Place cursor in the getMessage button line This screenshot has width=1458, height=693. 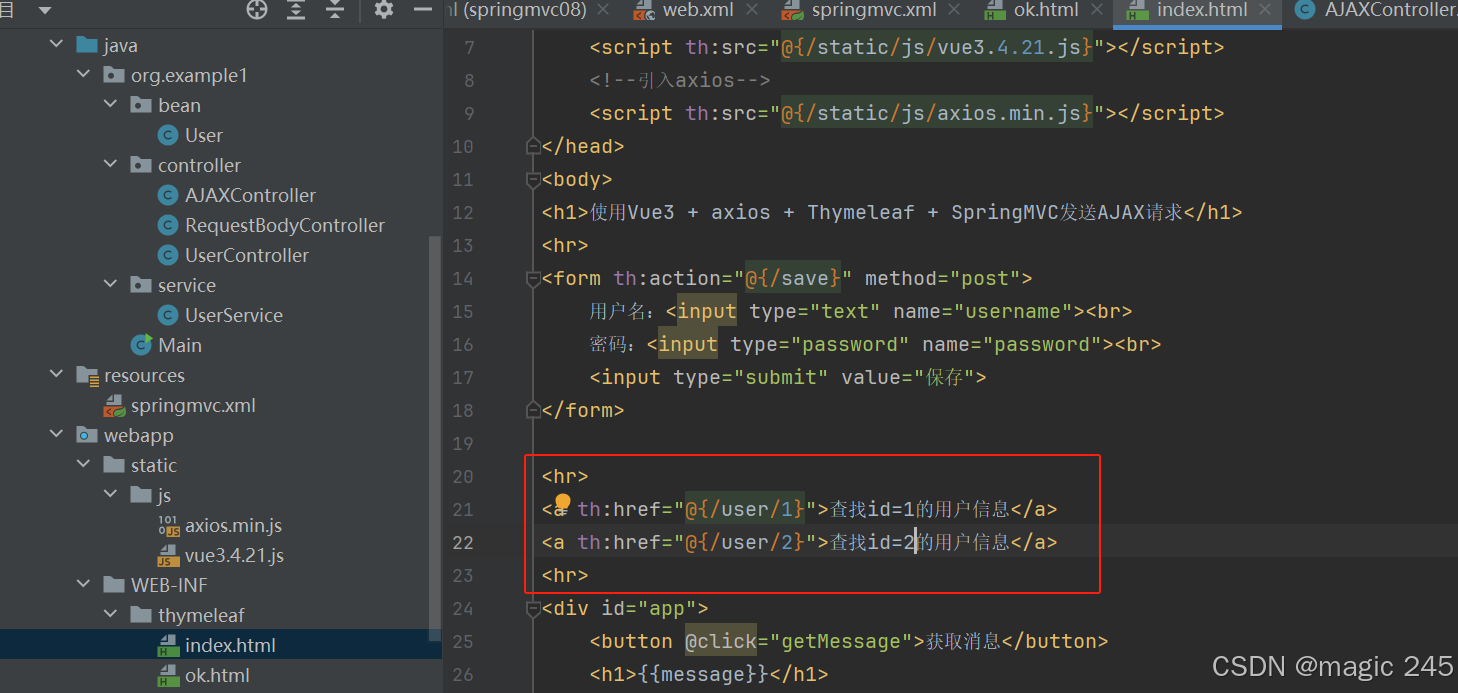pyautogui.click(x=849, y=641)
